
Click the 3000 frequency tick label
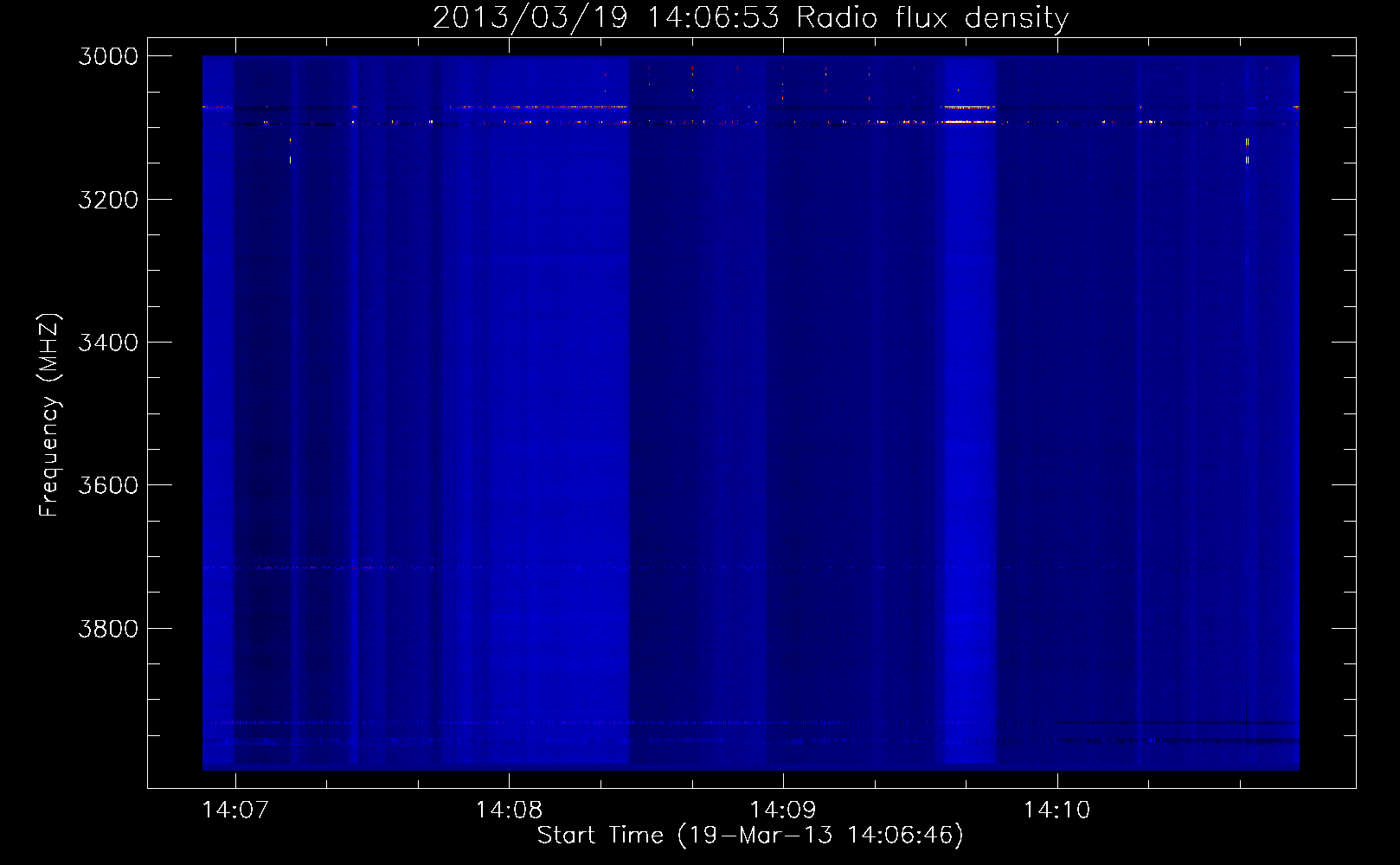pos(108,56)
